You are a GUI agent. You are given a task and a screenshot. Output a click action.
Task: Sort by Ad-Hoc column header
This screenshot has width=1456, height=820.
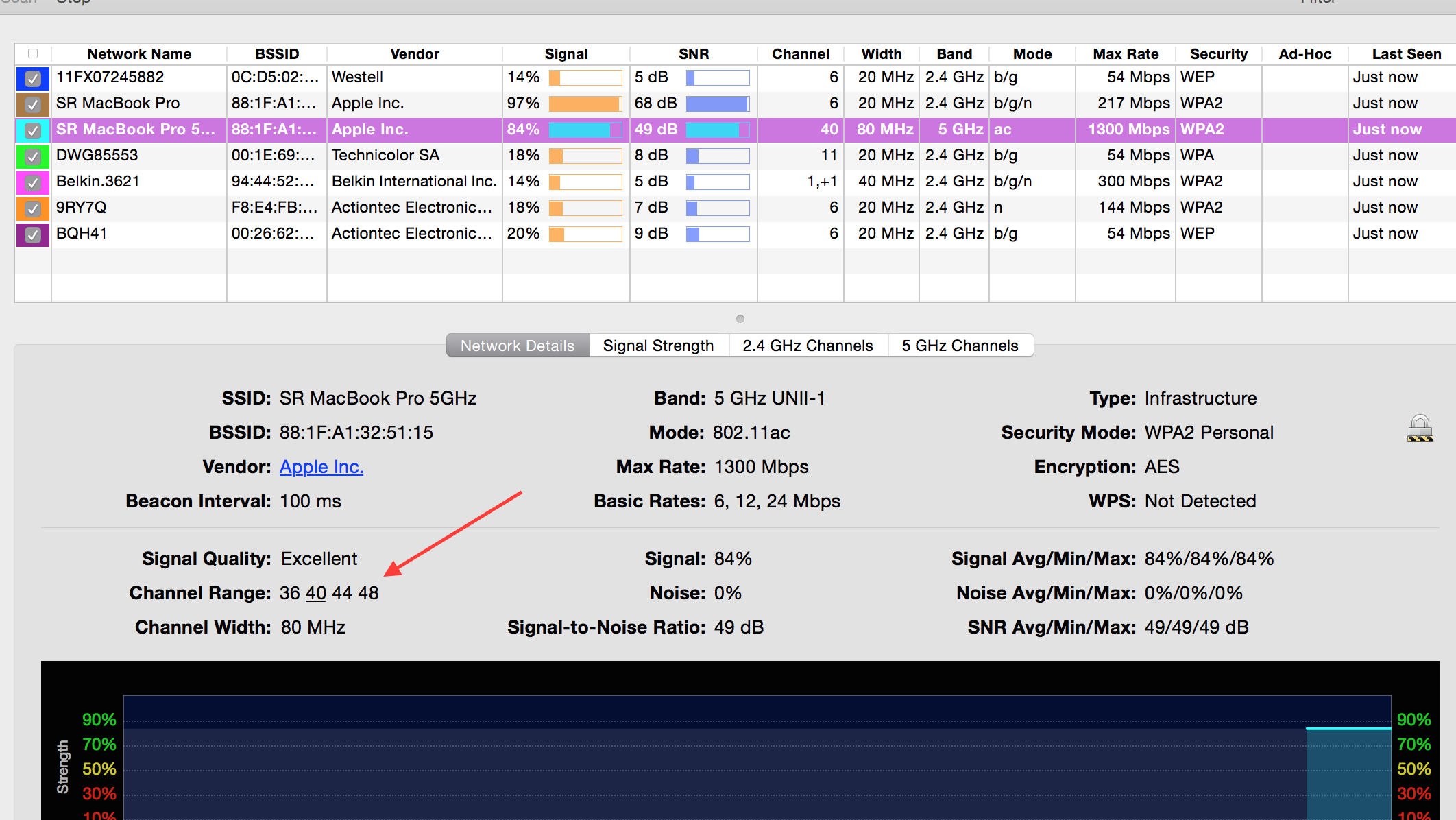(x=1305, y=54)
